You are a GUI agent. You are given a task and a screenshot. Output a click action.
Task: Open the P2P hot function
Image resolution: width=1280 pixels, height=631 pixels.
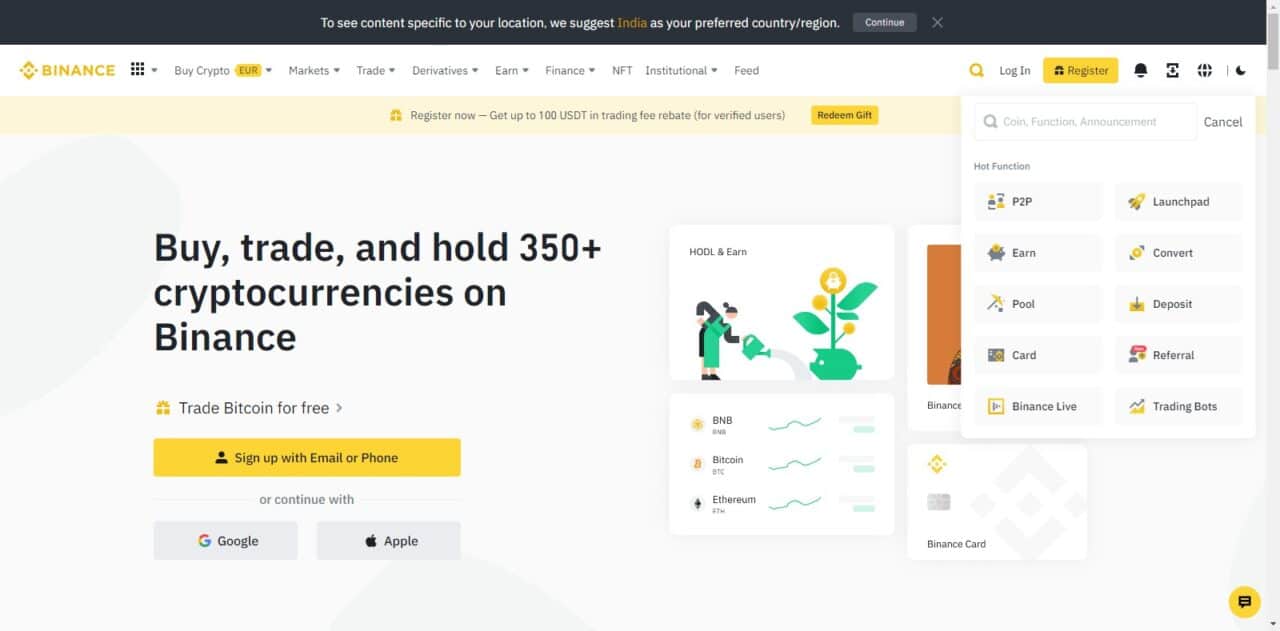click(1038, 201)
